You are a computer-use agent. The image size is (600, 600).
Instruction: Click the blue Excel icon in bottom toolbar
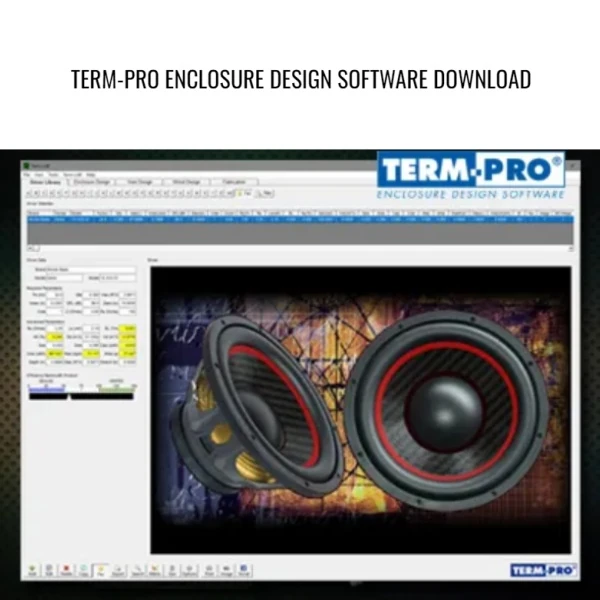(244, 570)
